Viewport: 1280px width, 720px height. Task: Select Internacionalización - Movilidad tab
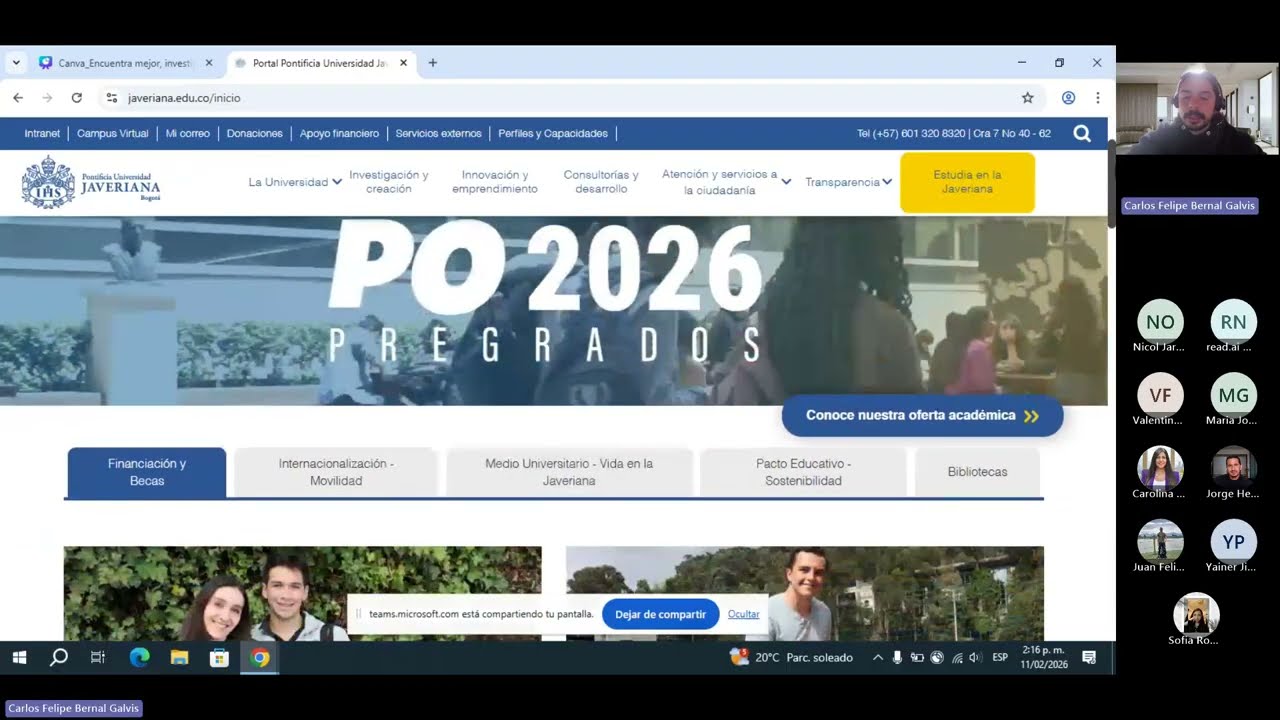point(336,472)
